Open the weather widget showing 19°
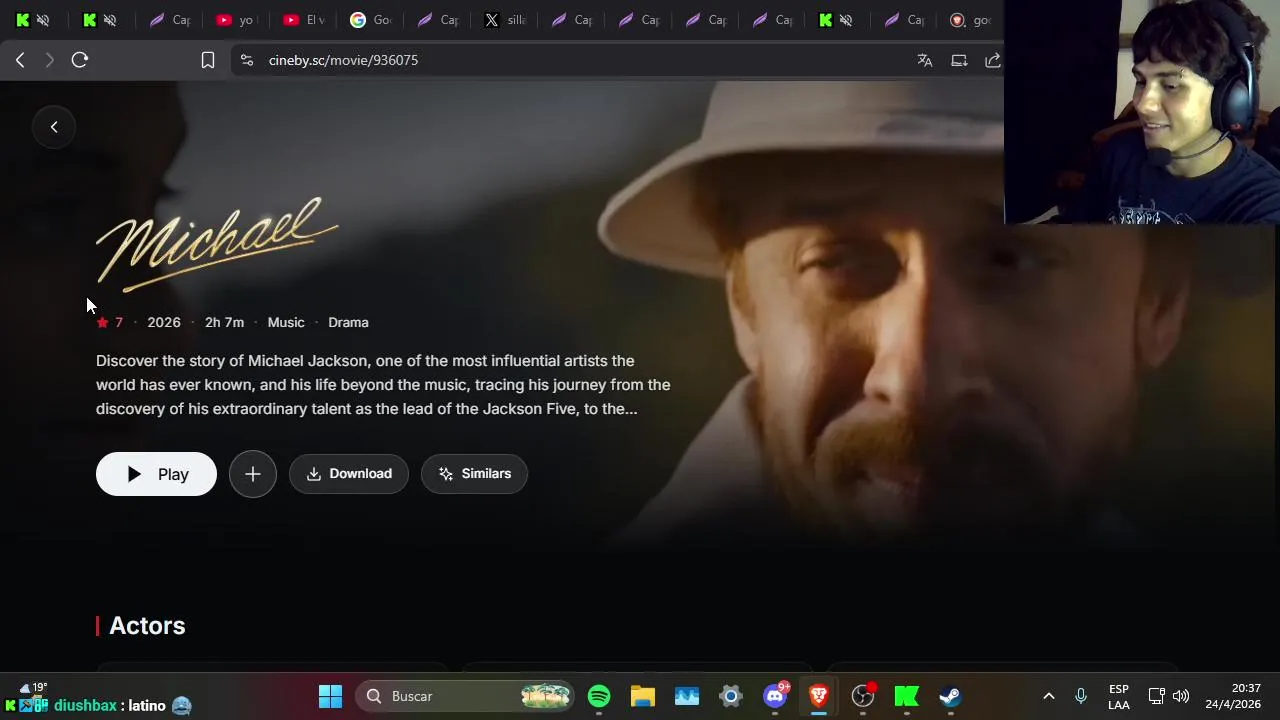The image size is (1280, 720). [x=32, y=687]
